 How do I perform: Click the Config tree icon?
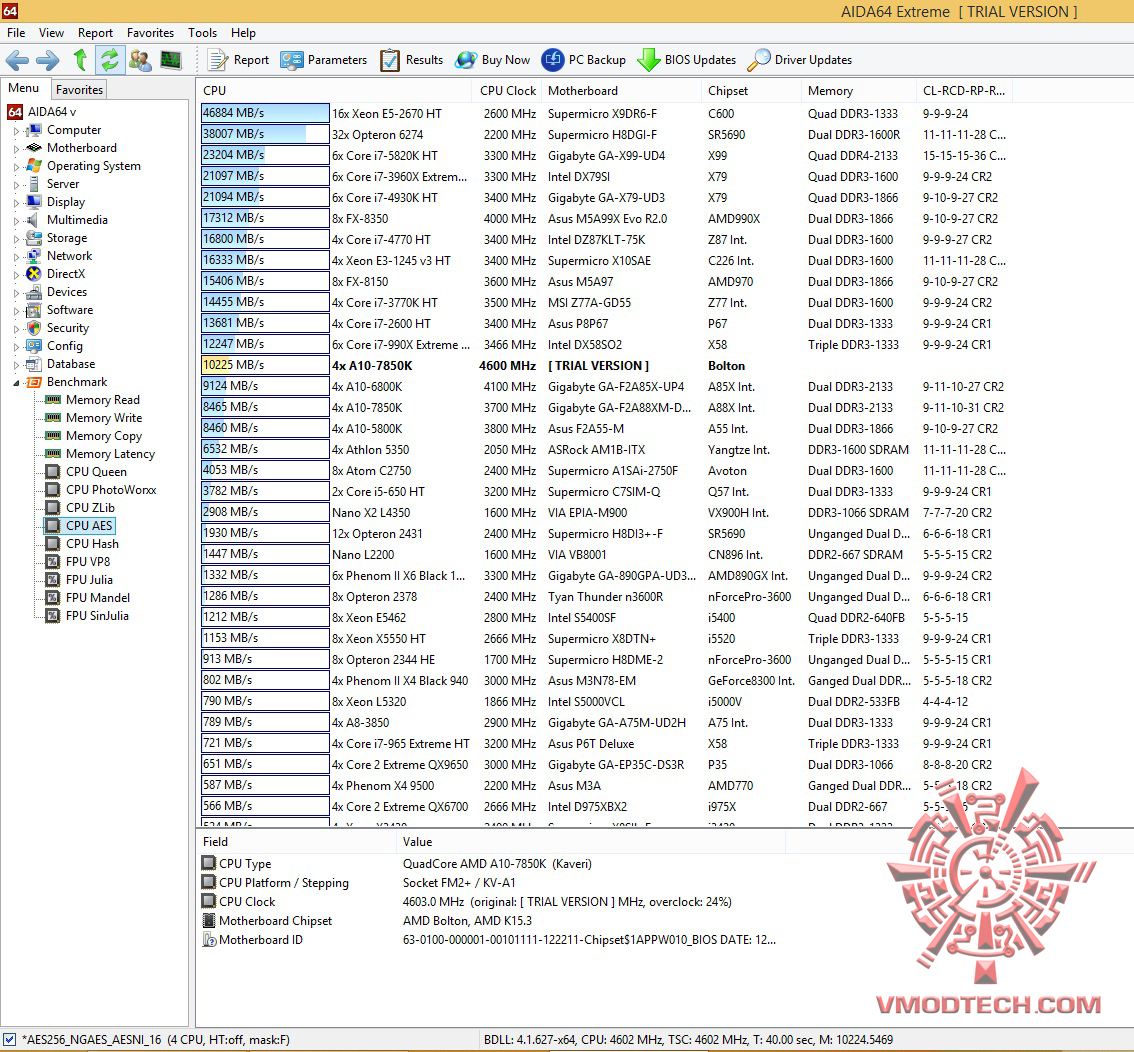(x=33, y=346)
